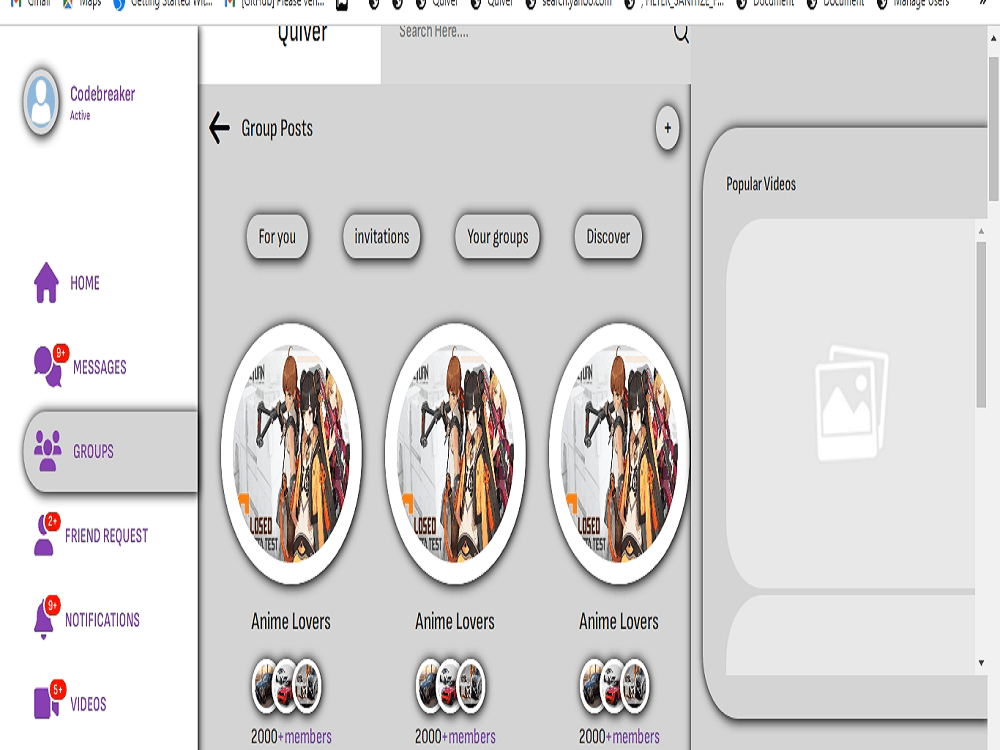1000x750 pixels.
Task: Switch to the For you tab
Action: pos(277,237)
